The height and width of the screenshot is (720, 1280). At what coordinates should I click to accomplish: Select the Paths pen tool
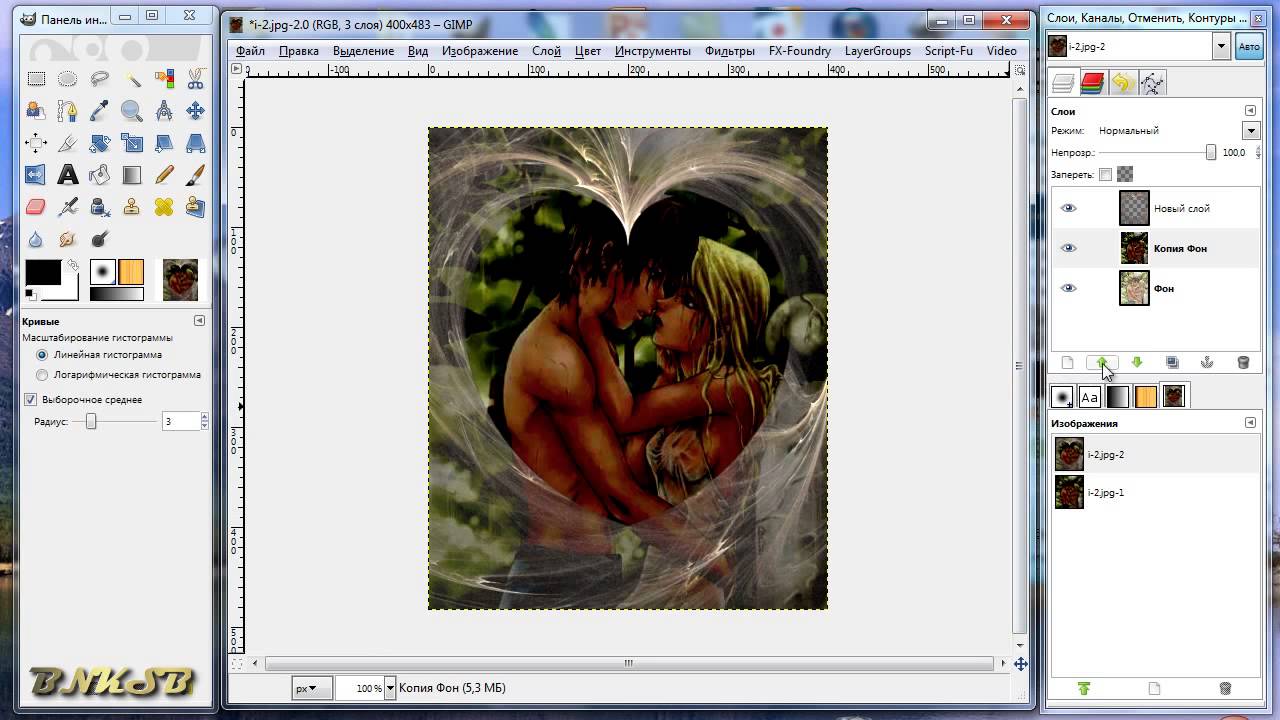point(67,111)
